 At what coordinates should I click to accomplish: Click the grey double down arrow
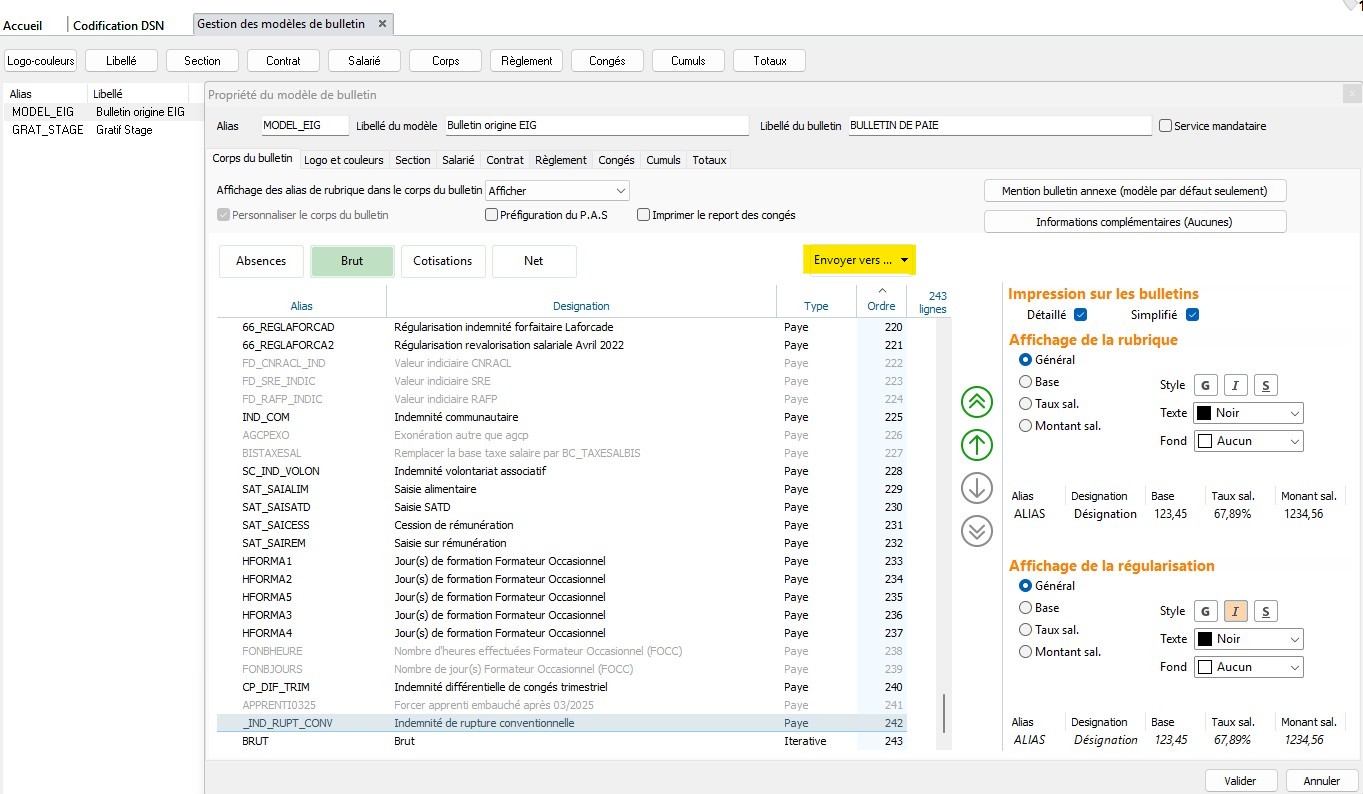(x=976, y=531)
